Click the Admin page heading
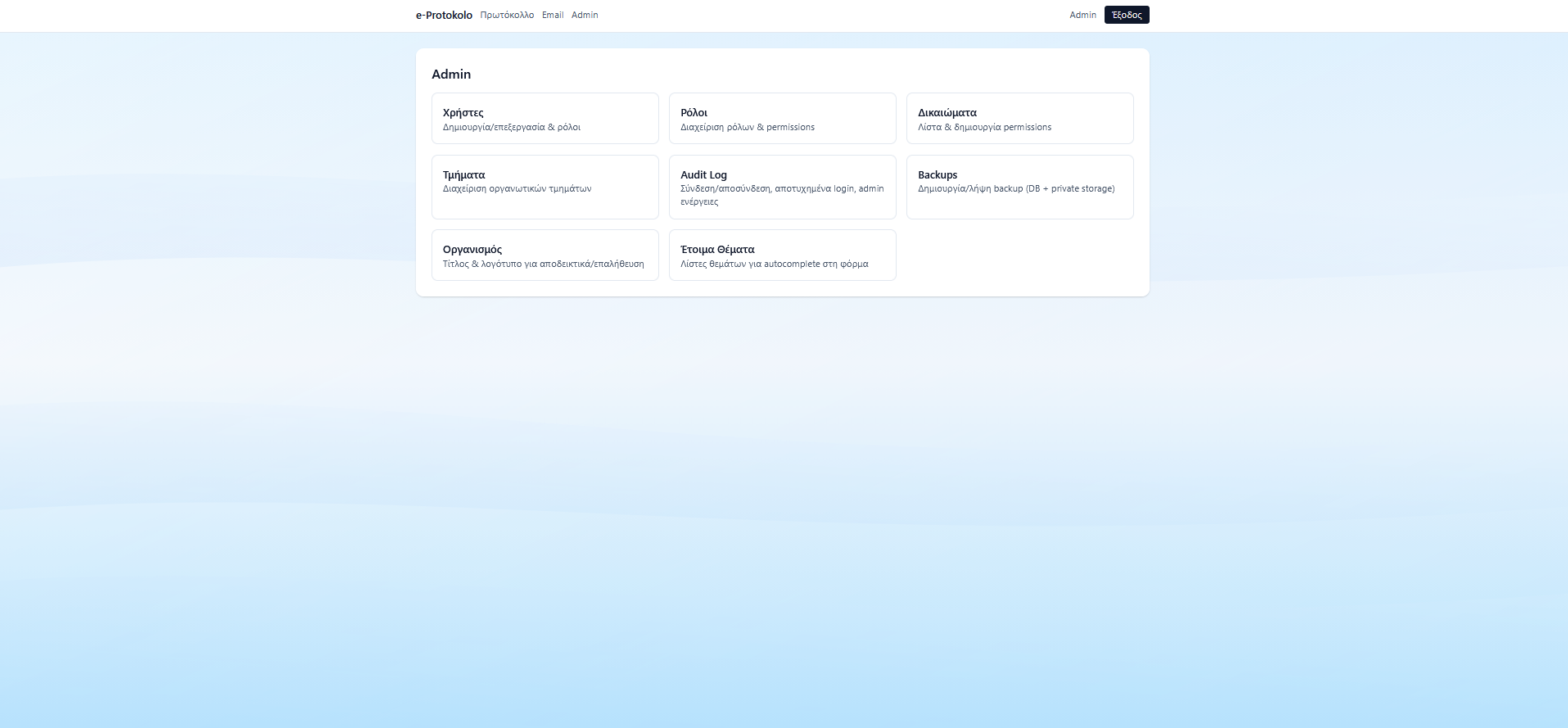 click(451, 75)
